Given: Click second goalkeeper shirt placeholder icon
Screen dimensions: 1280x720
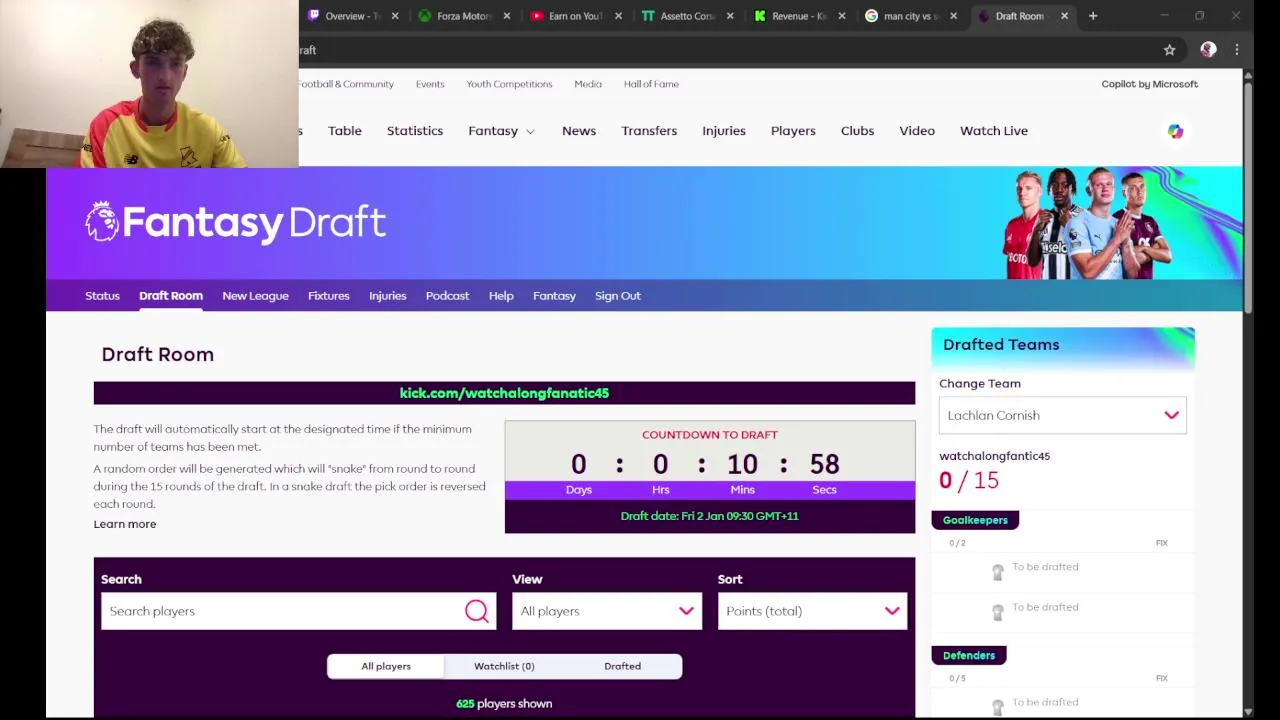Looking at the screenshot, I should point(997,611).
